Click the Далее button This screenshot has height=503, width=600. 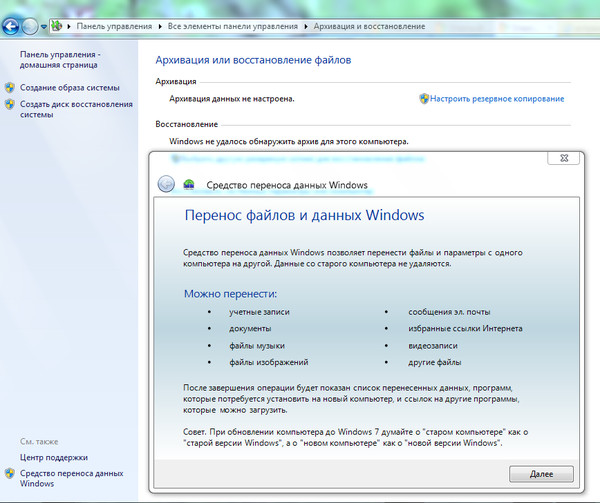coord(541,474)
